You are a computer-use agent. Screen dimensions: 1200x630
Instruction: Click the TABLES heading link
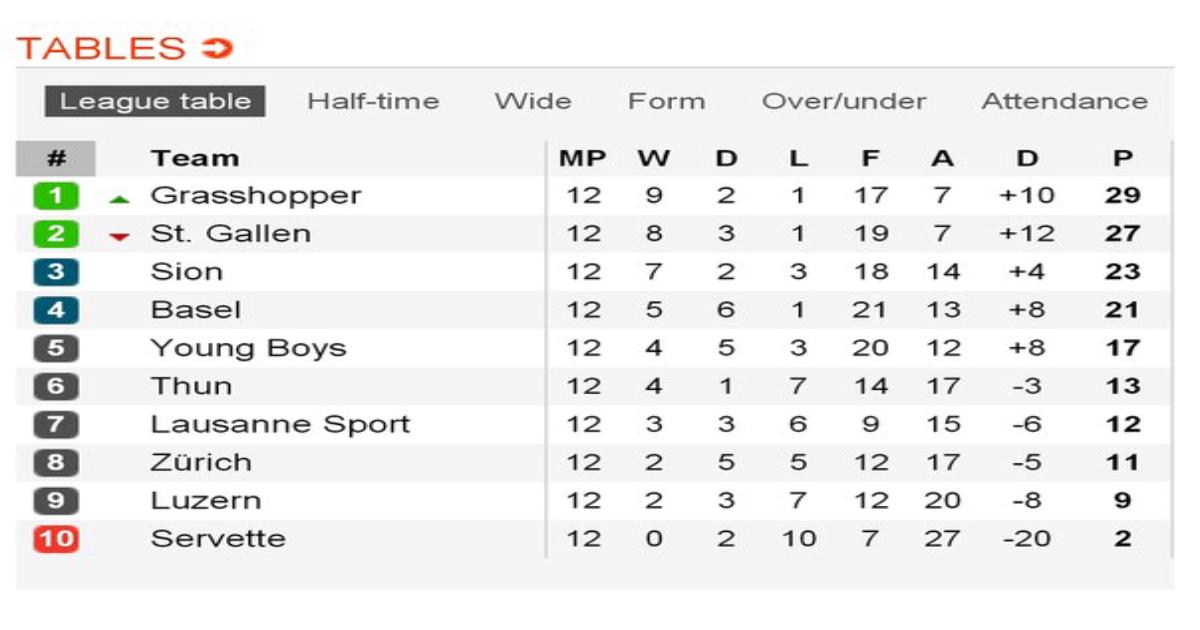pyautogui.click(x=101, y=48)
